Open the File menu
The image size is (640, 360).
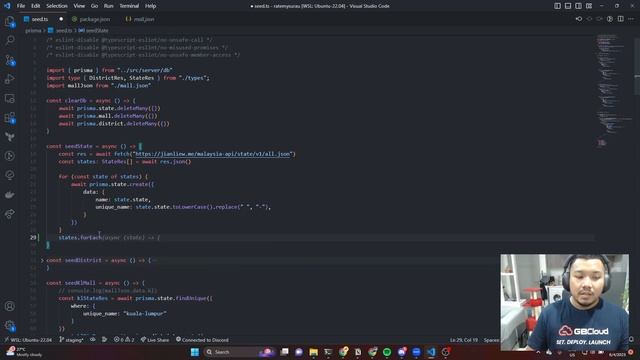[x=21, y=6]
